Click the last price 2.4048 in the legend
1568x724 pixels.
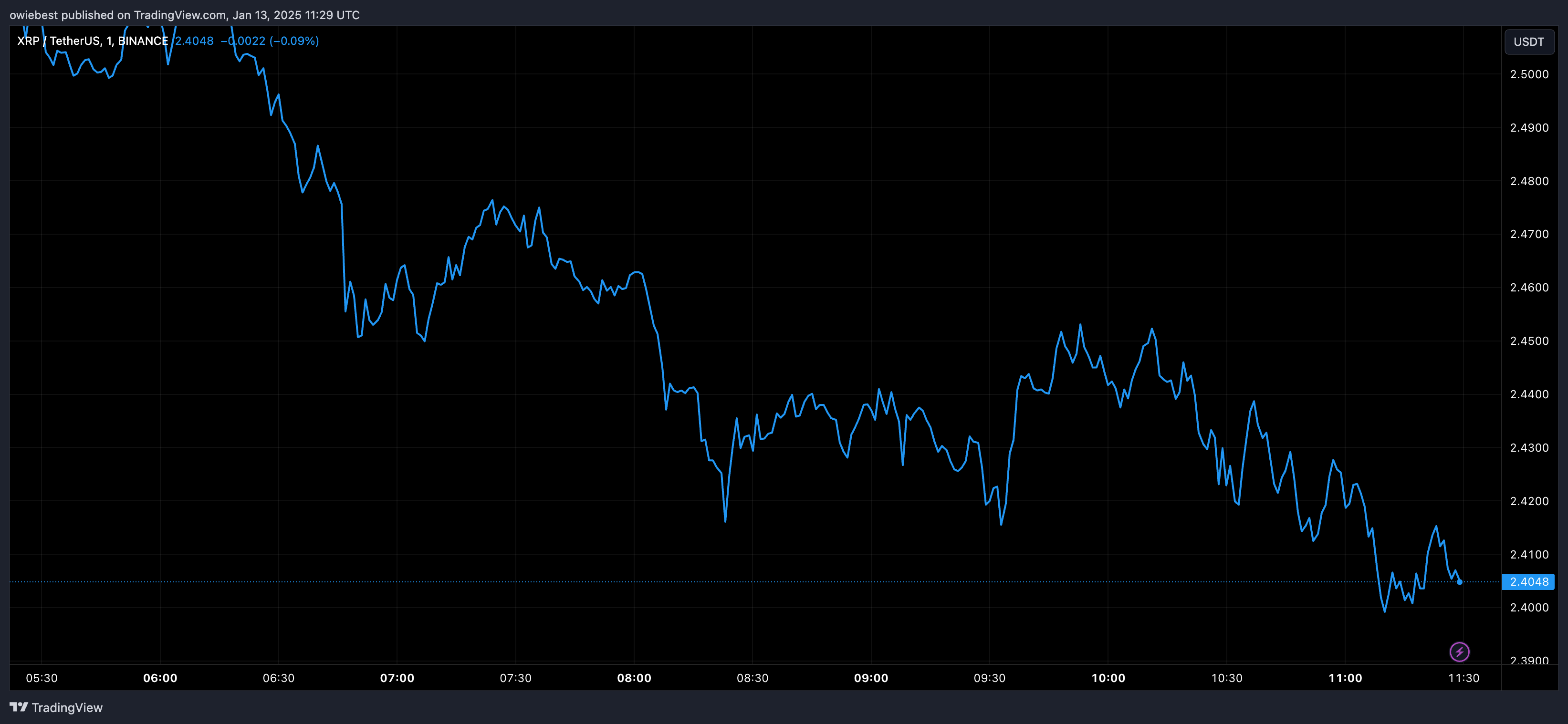click(x=194, y=41)
